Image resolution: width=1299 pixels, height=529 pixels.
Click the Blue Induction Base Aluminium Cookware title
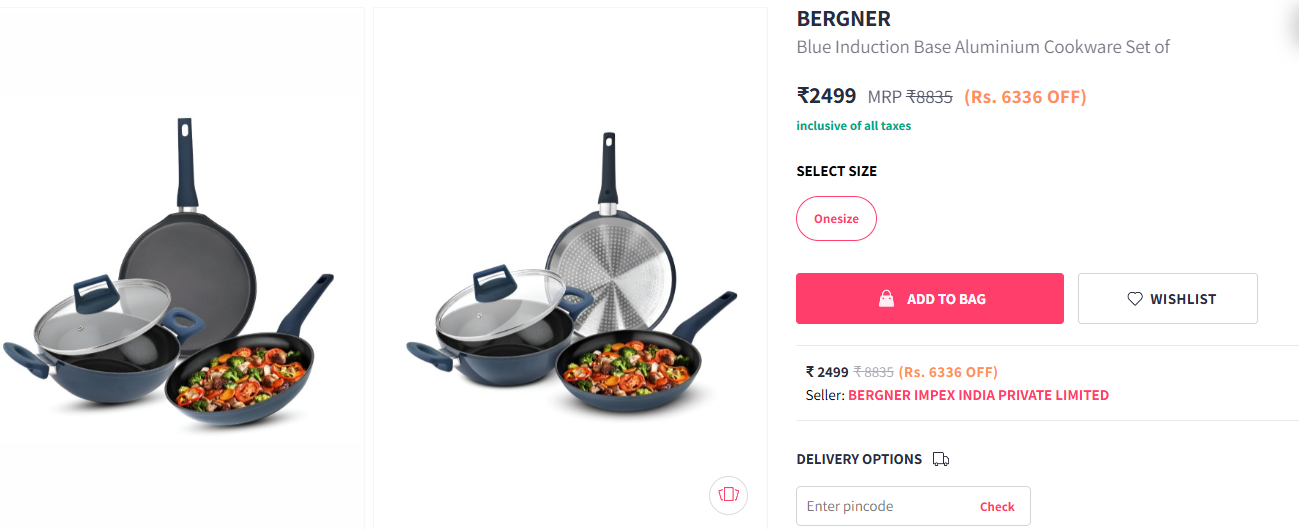(x=983, y=47)
